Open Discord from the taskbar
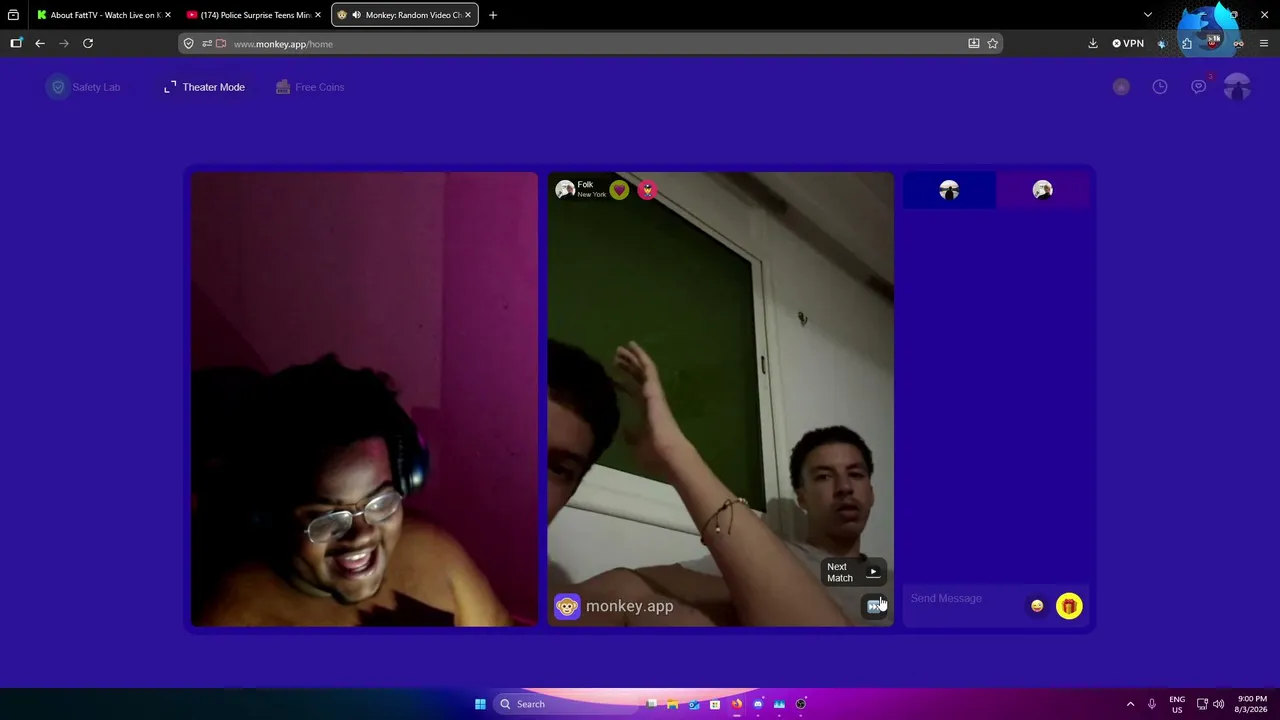 (x=758, y=704)
